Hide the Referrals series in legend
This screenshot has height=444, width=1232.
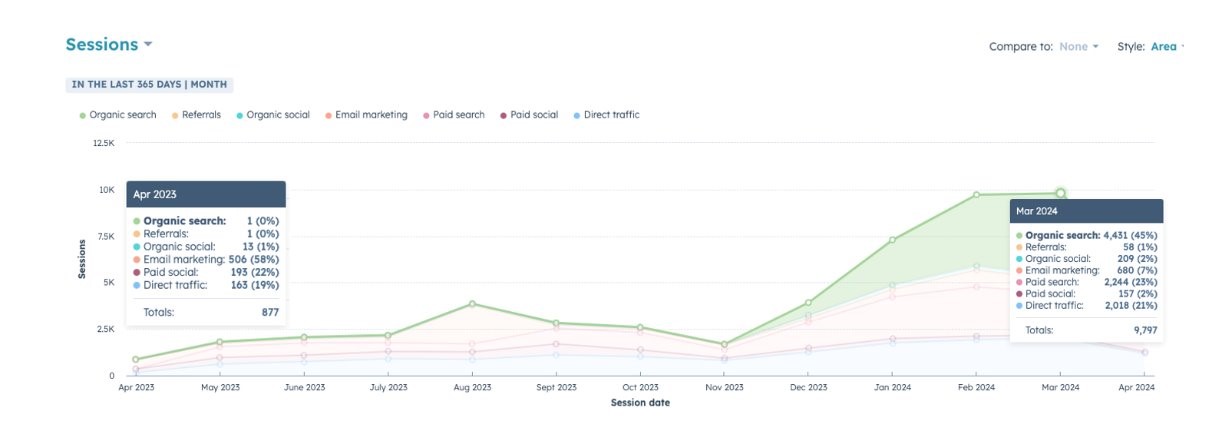point(200,115)
